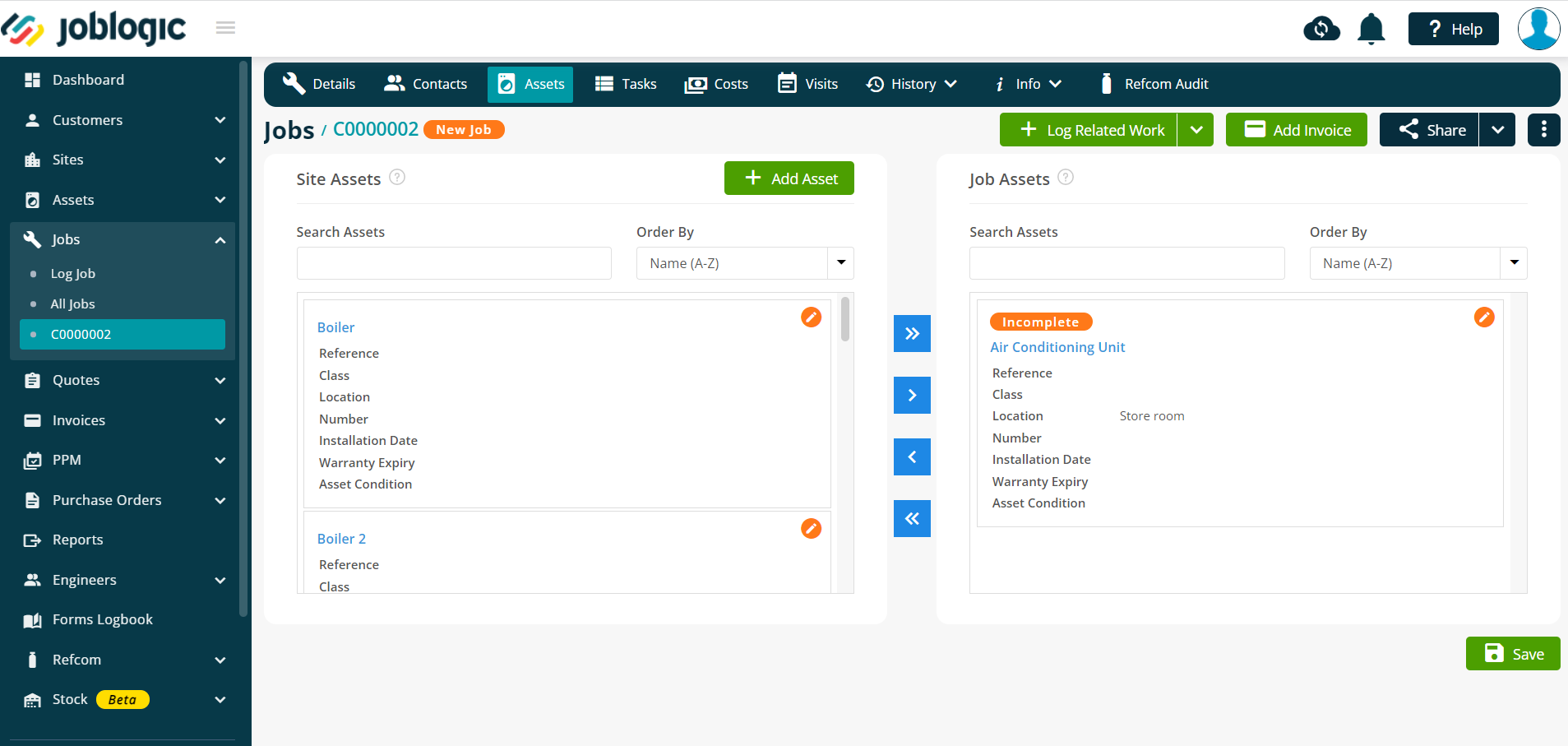Image resolution: width=1568 pixels, height=746 pixels.
Task: Open the three-dot more options menu
Action: 1543,129
